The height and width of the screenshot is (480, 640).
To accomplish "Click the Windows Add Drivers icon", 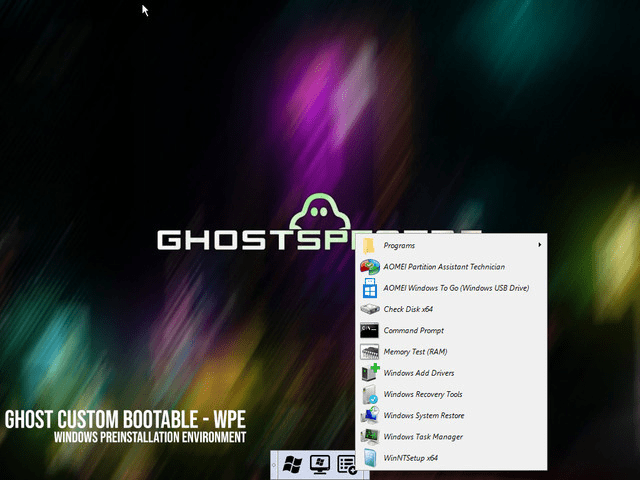I will (x=370, y=373).
